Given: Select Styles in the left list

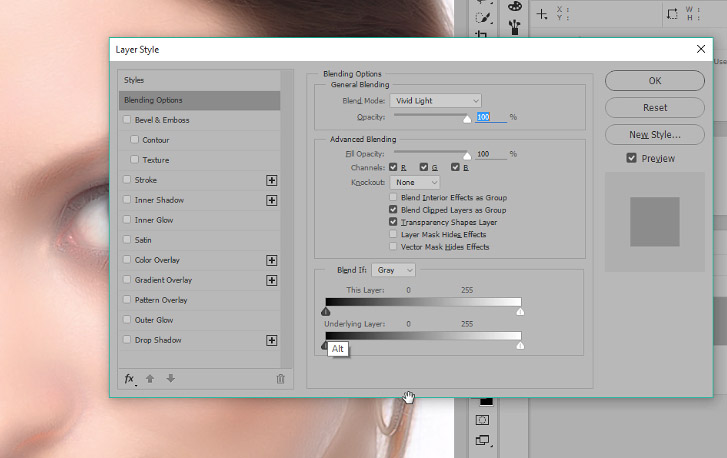Looking at the screenshot, I should click(200, 80).
